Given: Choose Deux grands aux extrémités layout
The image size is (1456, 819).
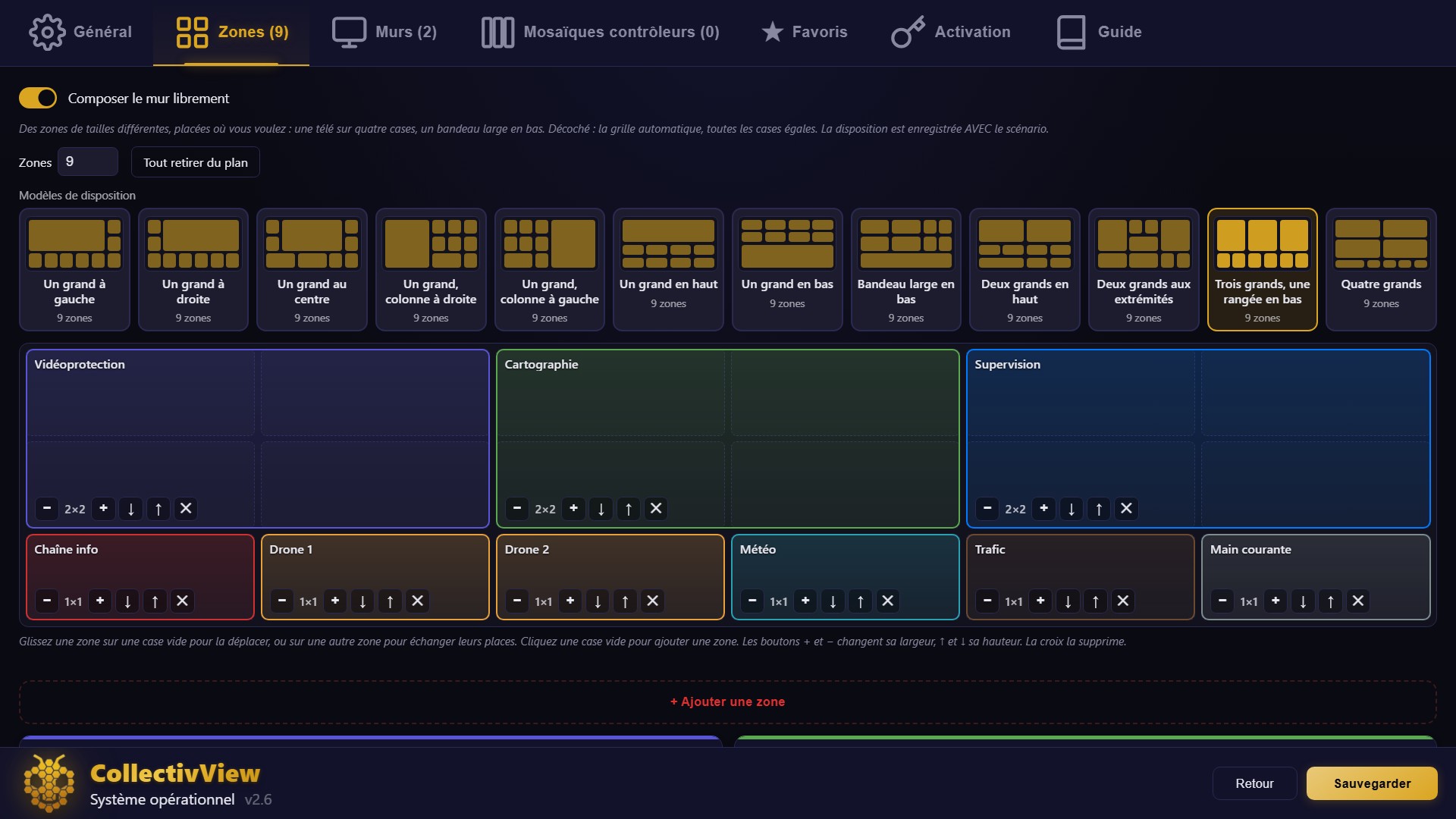Looking at the screenshot, I should [x=1144, y=270].
